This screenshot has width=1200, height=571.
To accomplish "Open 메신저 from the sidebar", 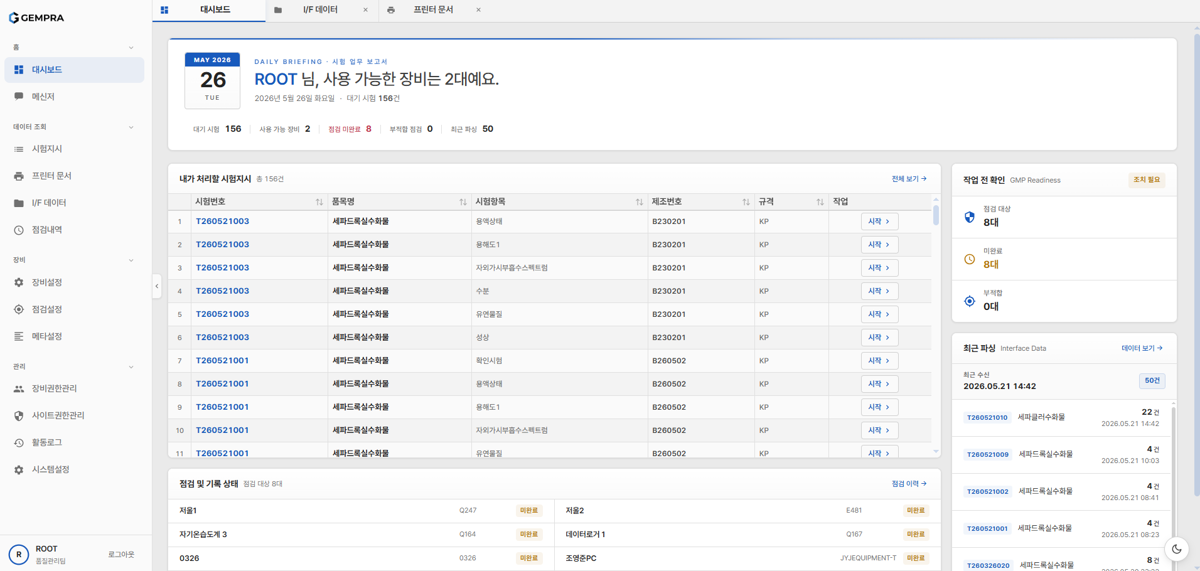I will 74,97.
